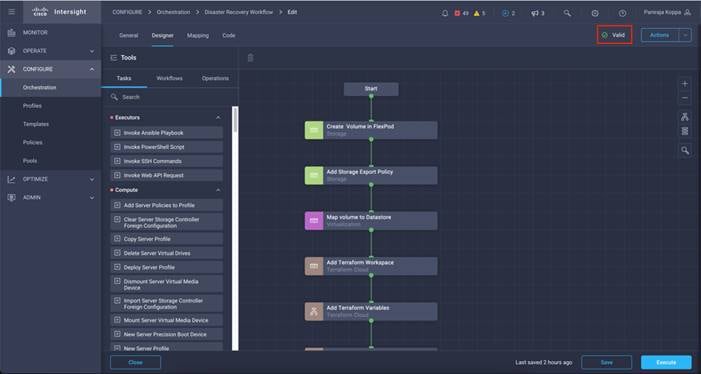Image resolution: width=701 pixels, height=374 pixels.
Task: Collapse the Compute task group
Action: point(218,190)
